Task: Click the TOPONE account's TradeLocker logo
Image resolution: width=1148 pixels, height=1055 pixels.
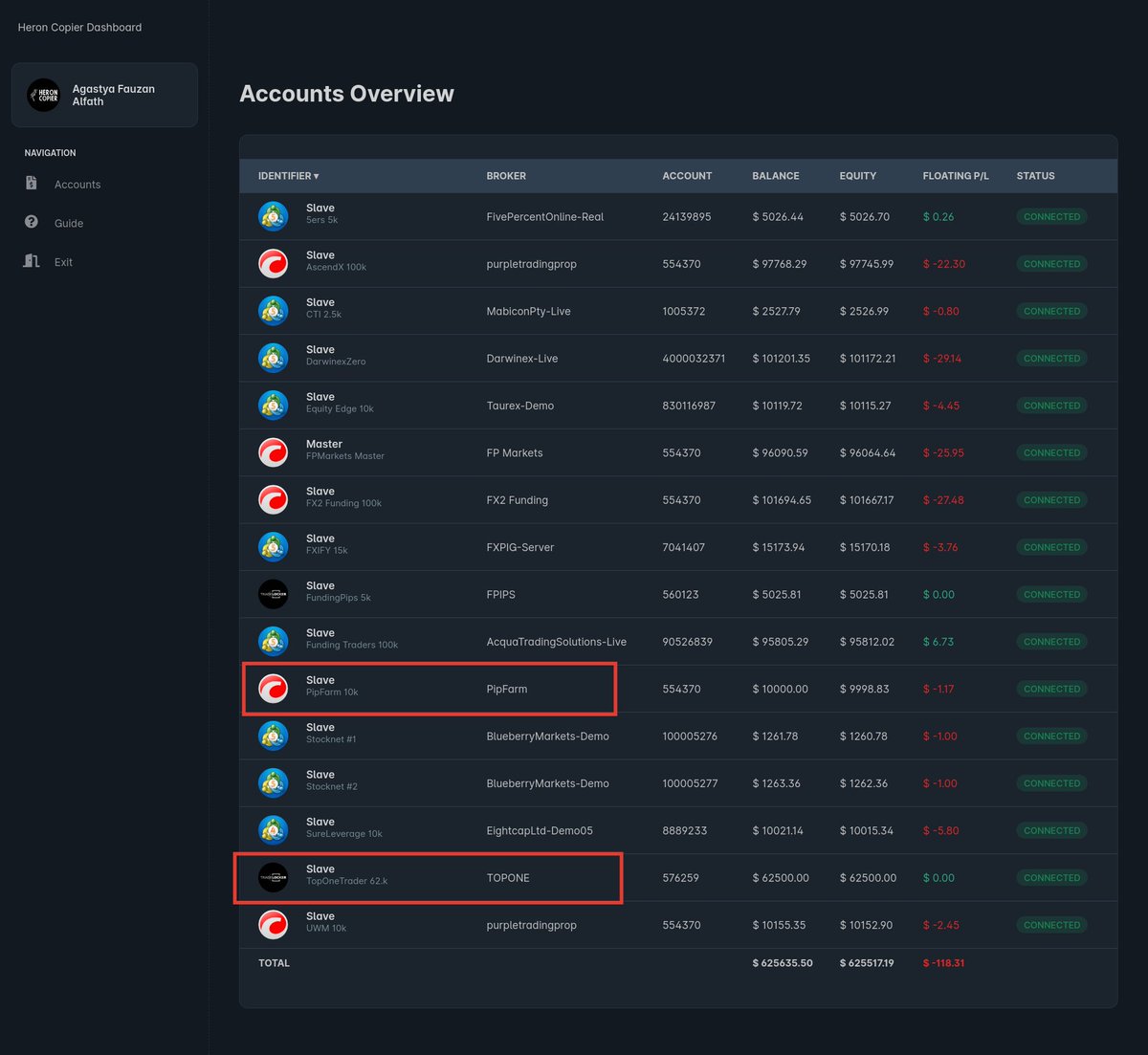Action: (x=273, y=877)
